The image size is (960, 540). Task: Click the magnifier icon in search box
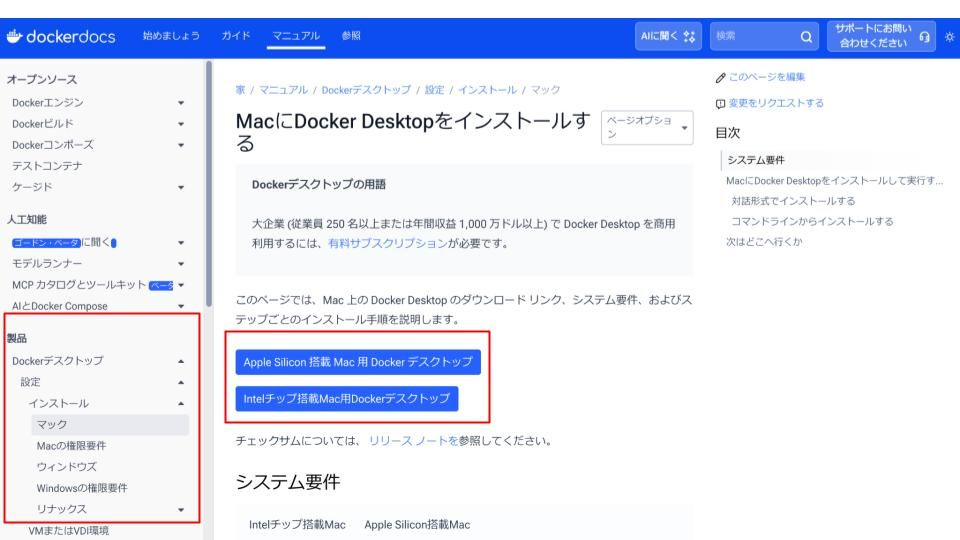click(806, 37)
